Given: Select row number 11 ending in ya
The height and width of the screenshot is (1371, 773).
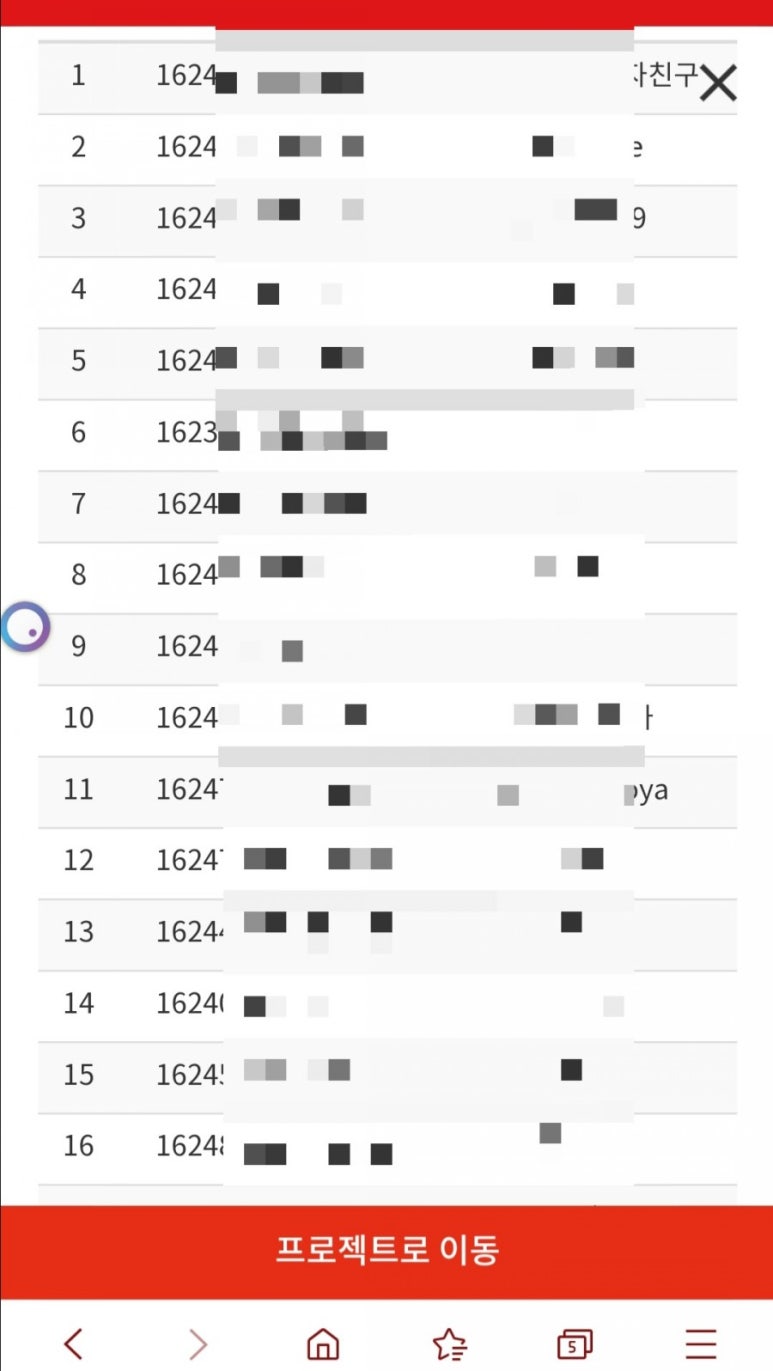Looking at the screenshot, I should pos(388,791).
